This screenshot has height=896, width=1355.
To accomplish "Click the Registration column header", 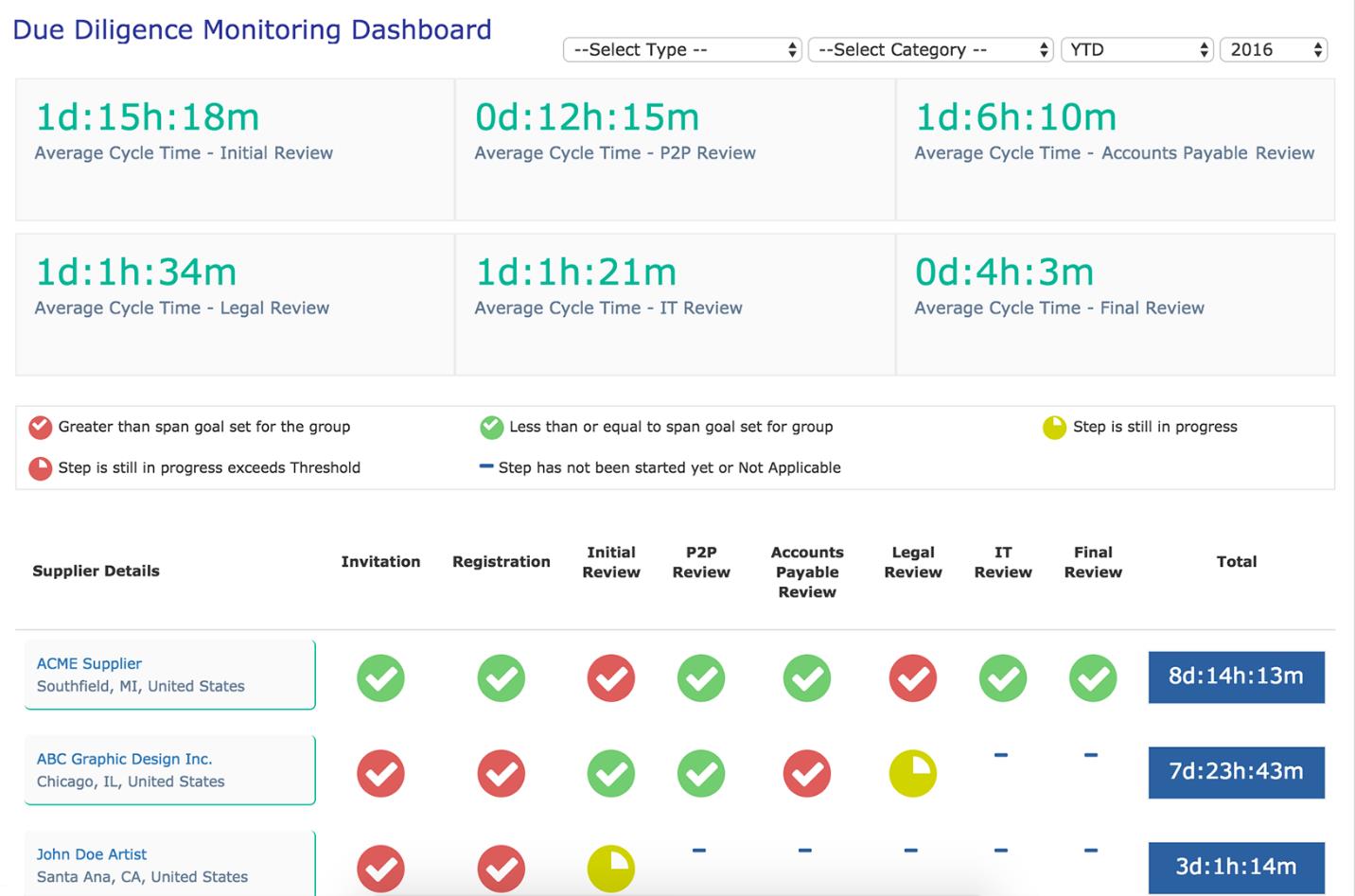I will [502, 562].
